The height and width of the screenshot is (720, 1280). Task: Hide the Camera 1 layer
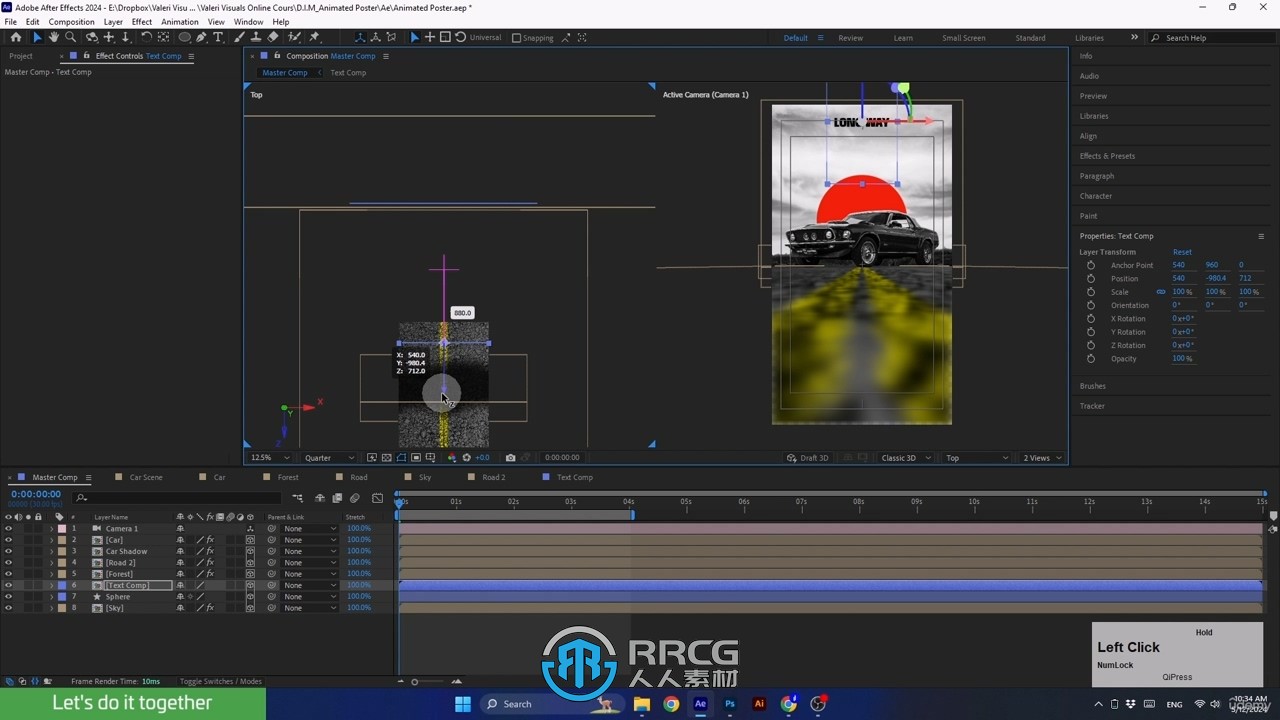click(8, 528)
